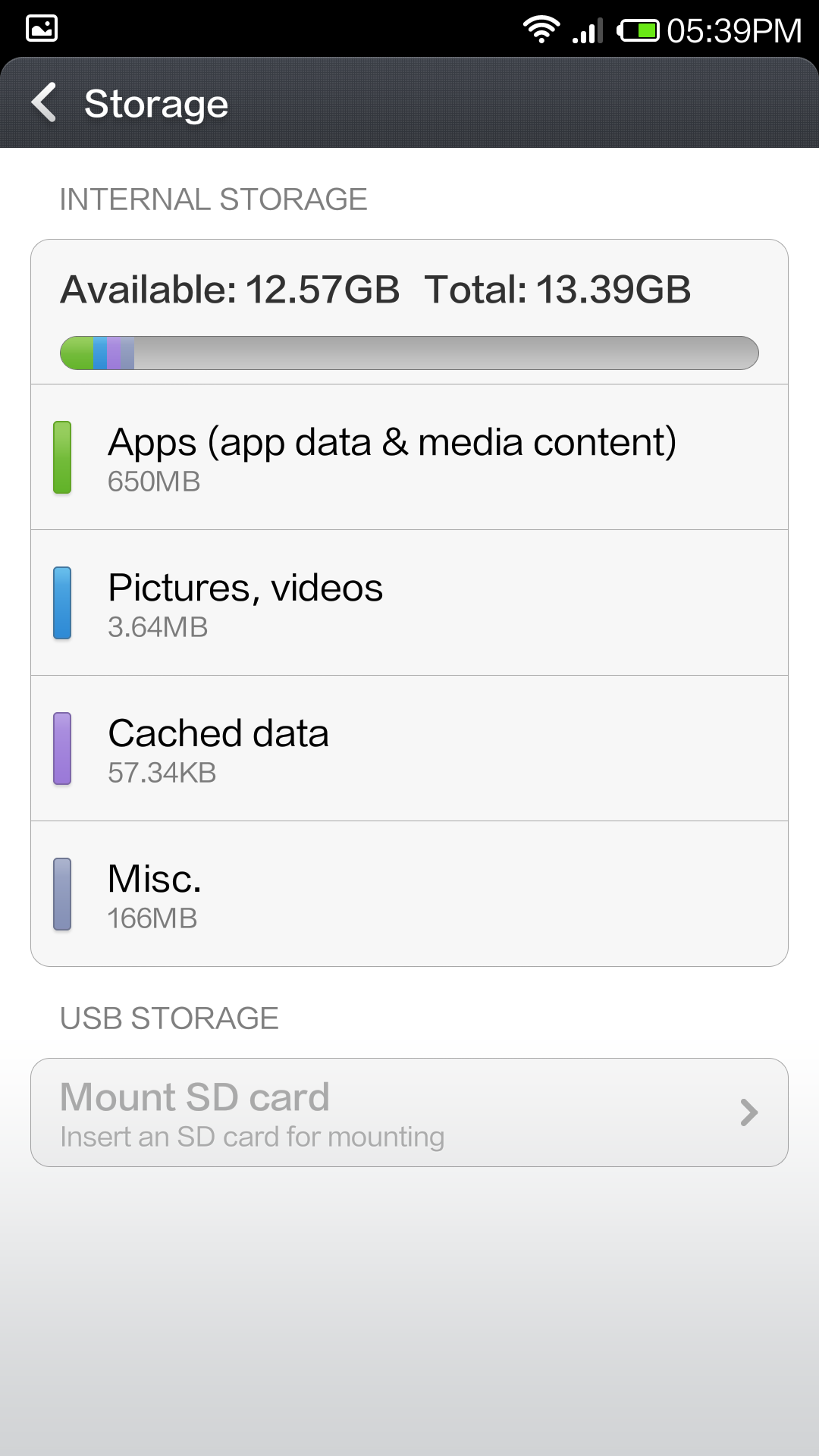The width and height of the screenshot is (819, 1456).
Task: Tap the picture notification icon
Action: [42, 29]
